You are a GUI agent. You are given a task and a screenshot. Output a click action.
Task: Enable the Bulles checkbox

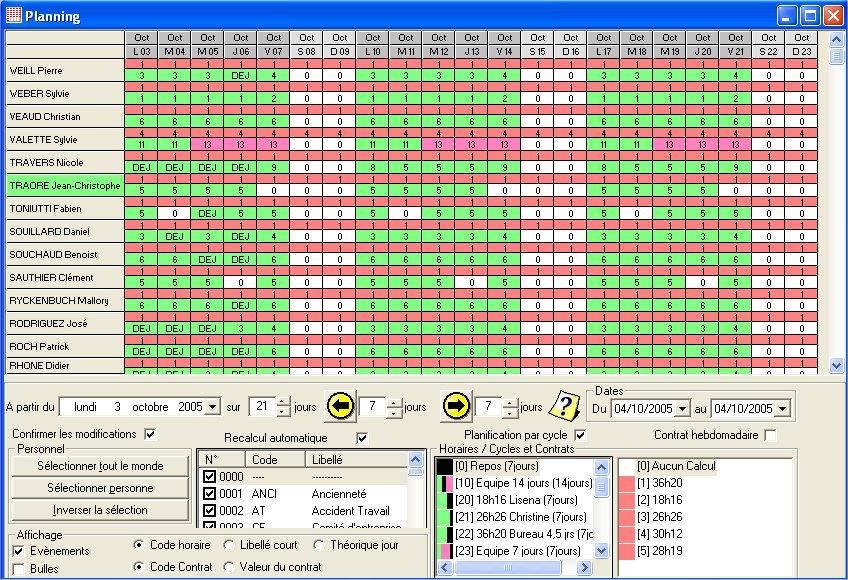click(18, 569)
